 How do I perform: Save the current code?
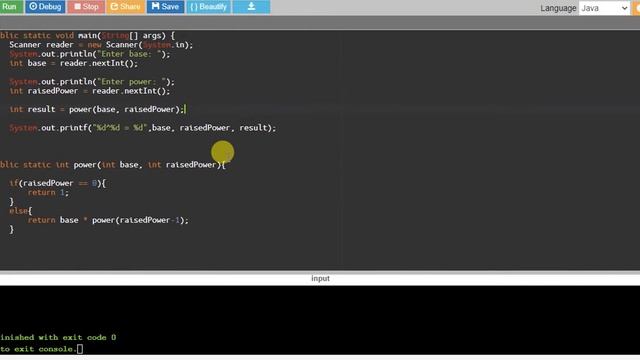165,7
